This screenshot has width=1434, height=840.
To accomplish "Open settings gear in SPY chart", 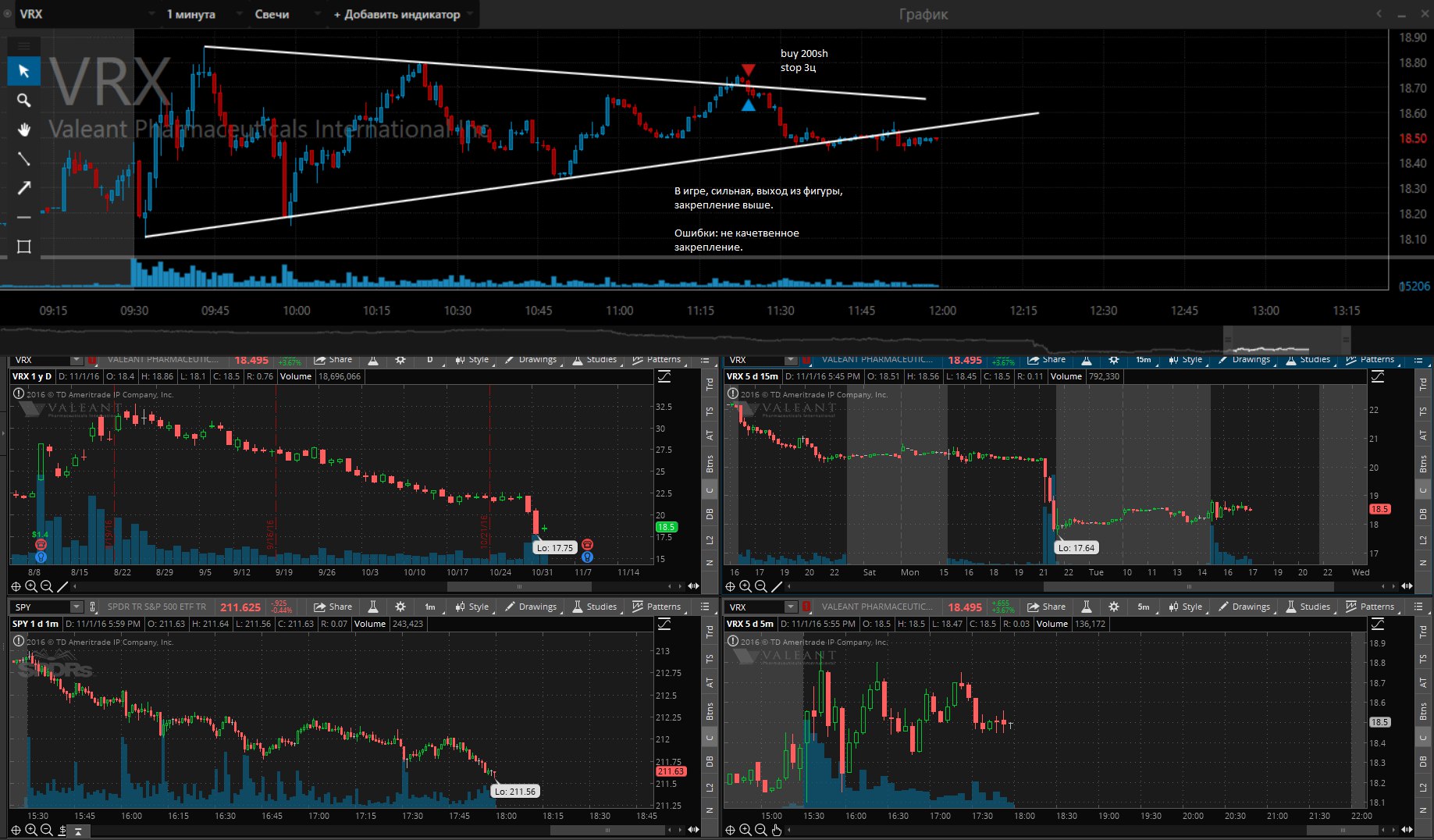I will point(400,607).
